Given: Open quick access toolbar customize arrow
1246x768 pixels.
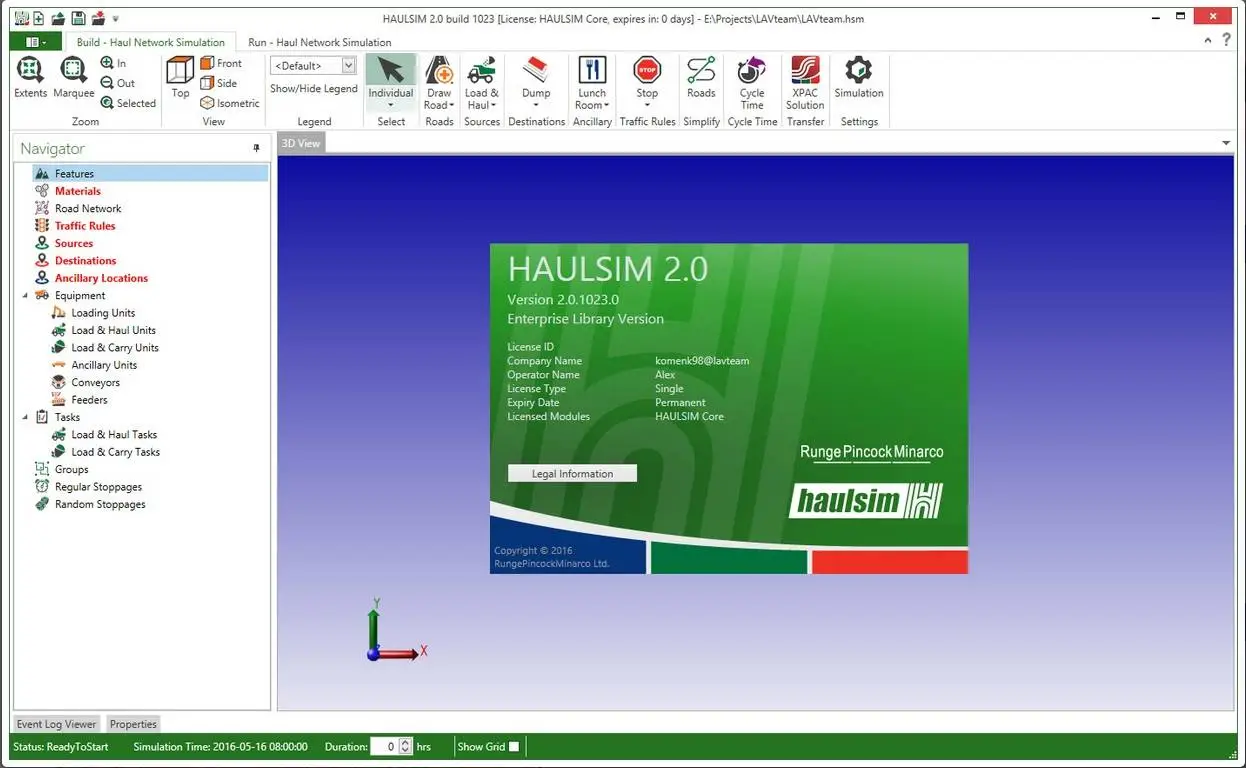Looking at the screenshot, I should click(116, 18).
